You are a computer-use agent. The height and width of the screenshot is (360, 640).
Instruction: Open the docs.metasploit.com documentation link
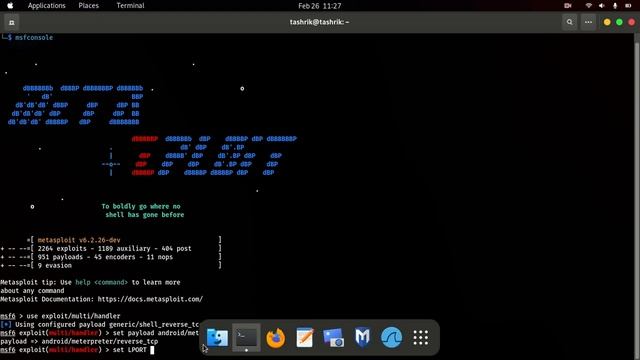(150, 299)
